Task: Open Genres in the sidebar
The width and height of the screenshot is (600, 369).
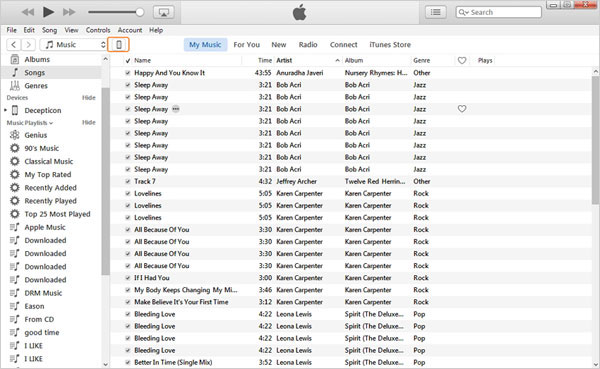Action: pyautogui.click(x=36, y=86)
